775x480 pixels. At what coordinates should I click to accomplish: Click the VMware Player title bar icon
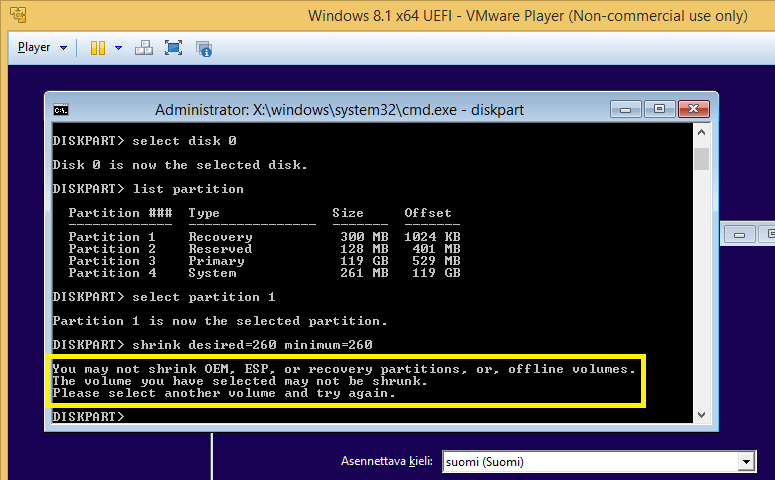(x=13, y=15)
